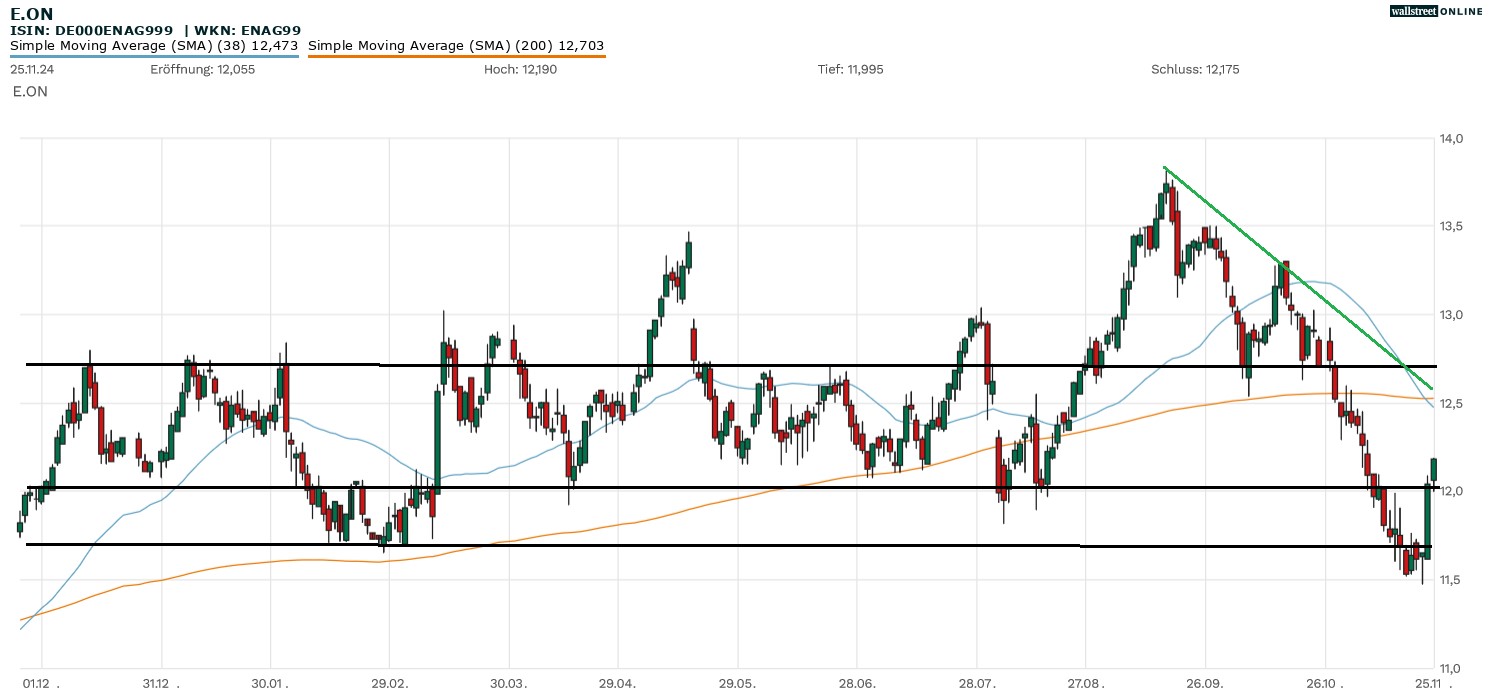This screenshot has height=689, width=1490.
Task: Click the ISIN DE000ENAG999 text
Action: tap(92, 31)
